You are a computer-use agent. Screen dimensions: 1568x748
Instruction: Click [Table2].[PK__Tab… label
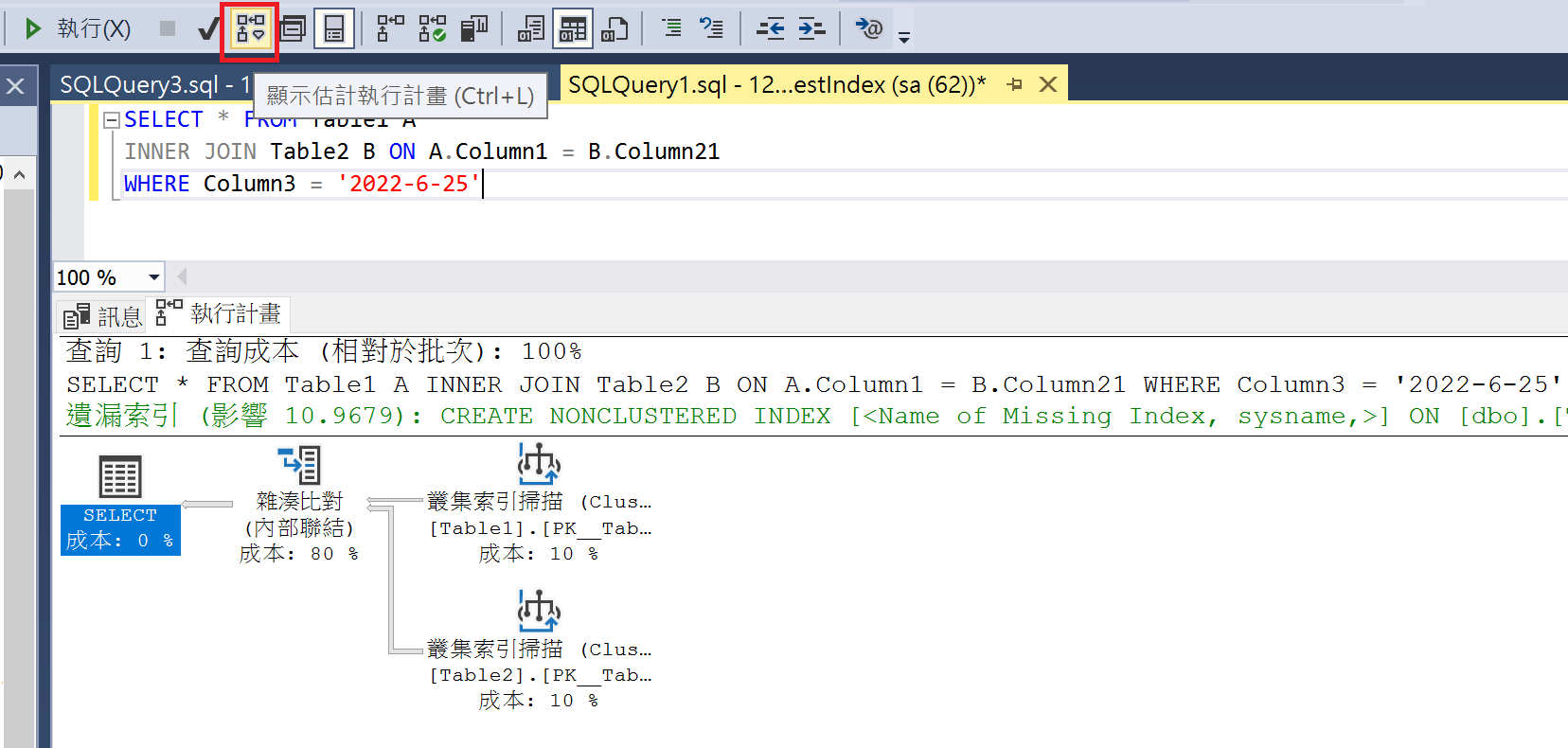click(541, 675)
